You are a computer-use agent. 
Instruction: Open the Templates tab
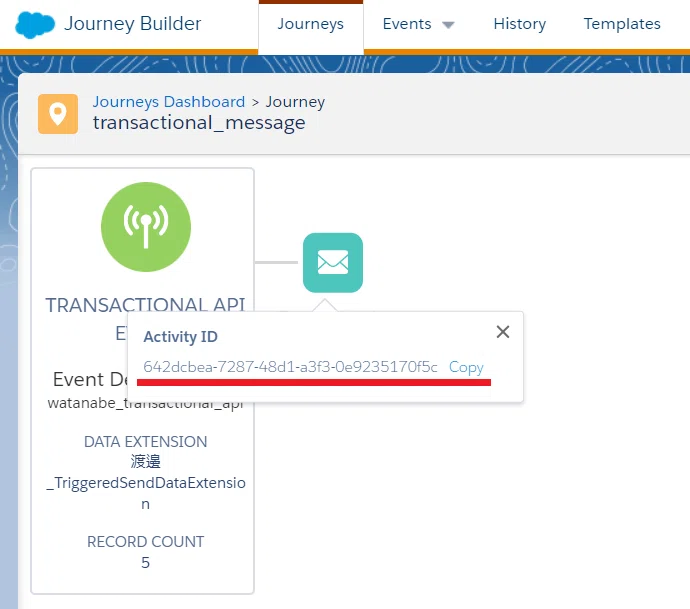click(x=622, y=24)
